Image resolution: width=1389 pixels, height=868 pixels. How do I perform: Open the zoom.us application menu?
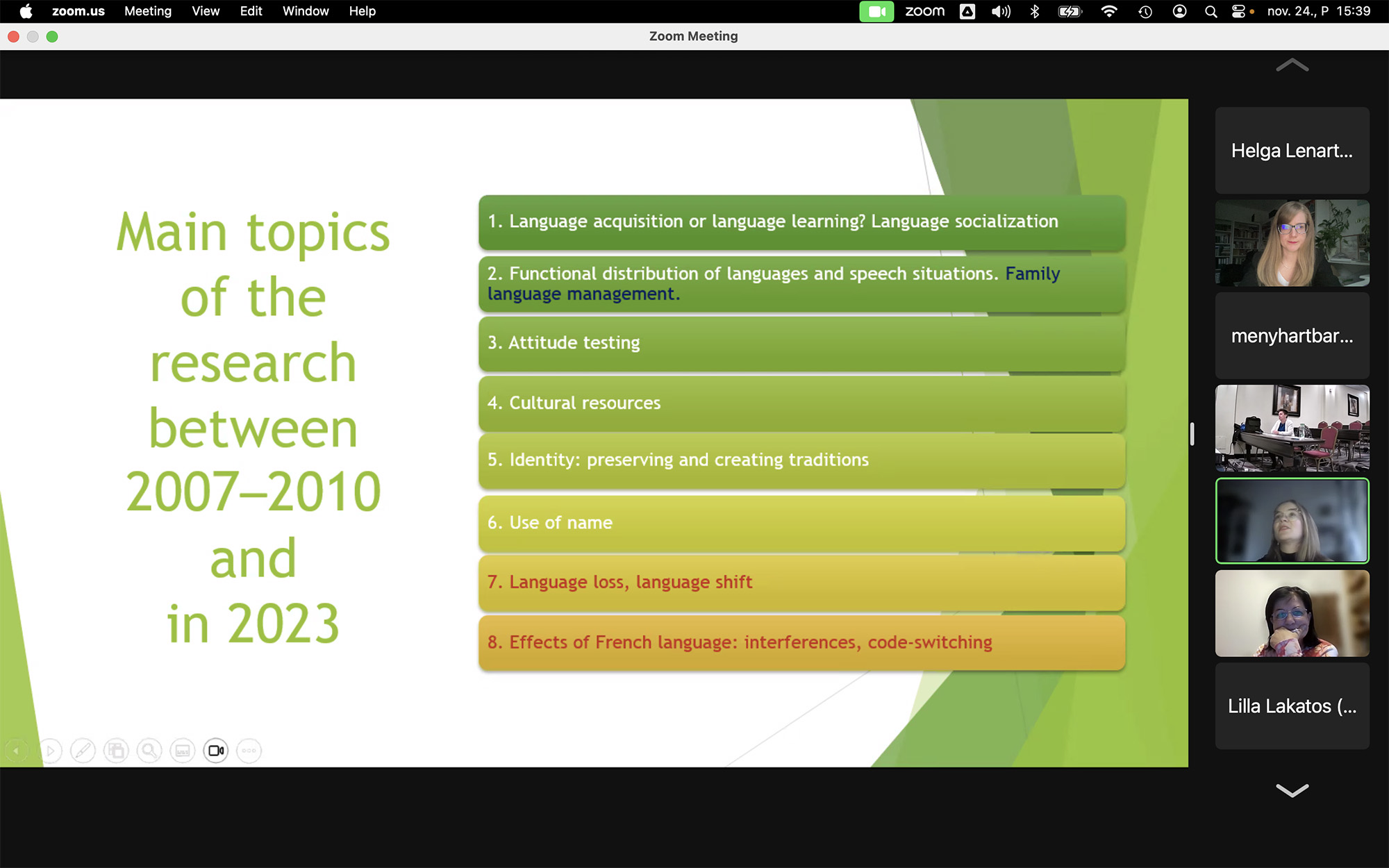[x=78, y=11]
